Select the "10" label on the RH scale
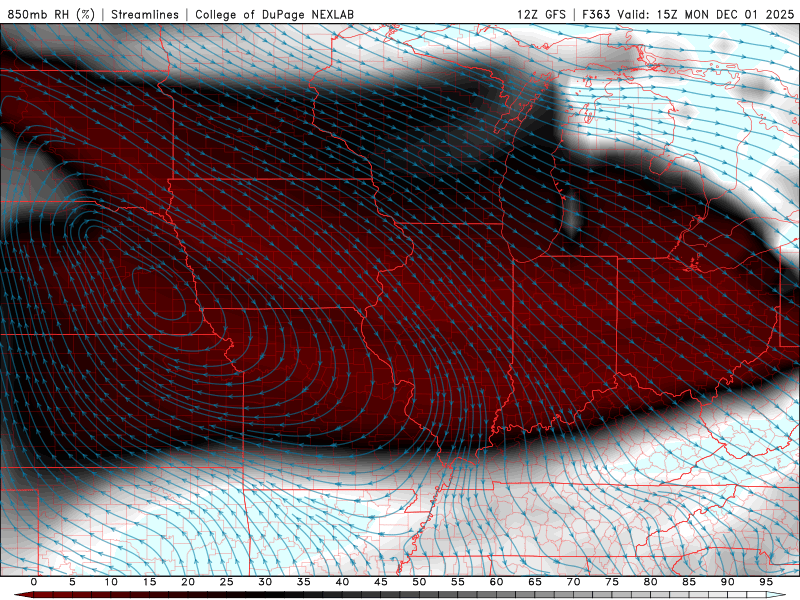The height and width of the screenshot is (600, 800). click(x=111, y=582)
